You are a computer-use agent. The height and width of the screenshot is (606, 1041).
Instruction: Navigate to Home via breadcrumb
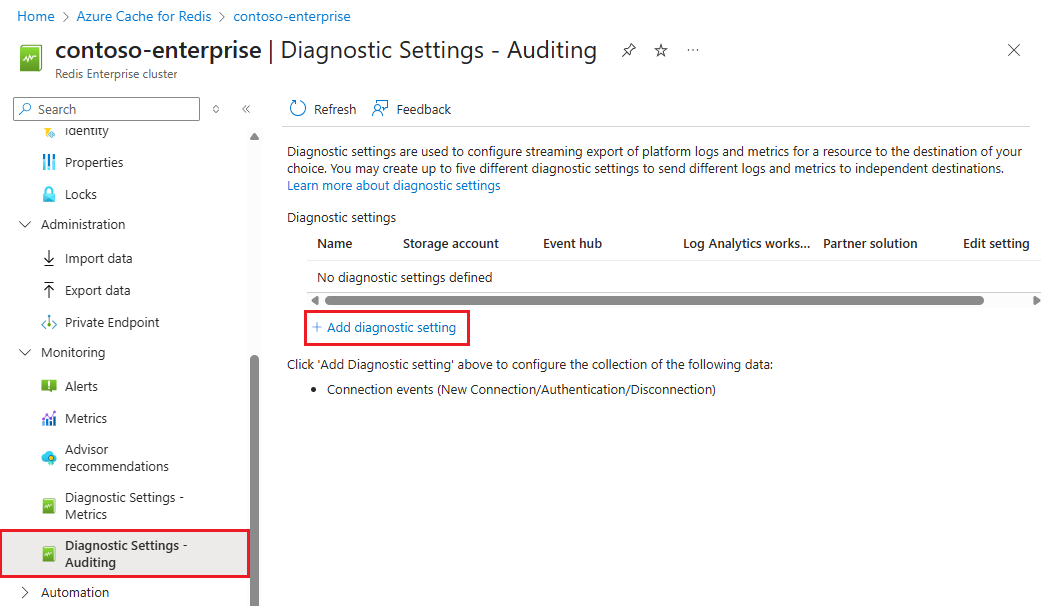point(35,16)
